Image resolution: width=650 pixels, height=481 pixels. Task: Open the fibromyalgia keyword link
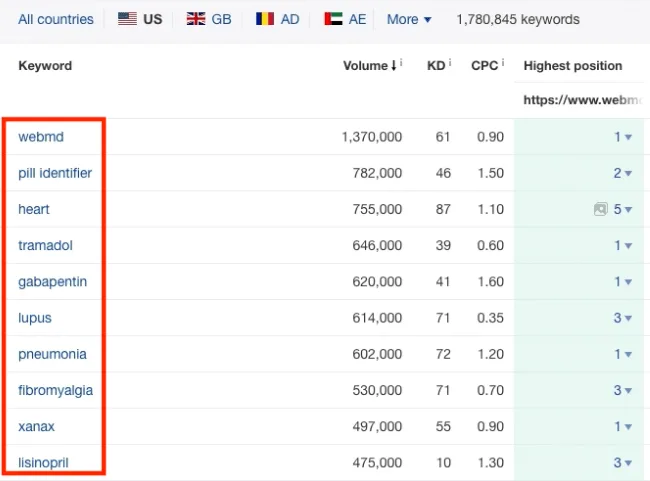click(x=56, y=390)
